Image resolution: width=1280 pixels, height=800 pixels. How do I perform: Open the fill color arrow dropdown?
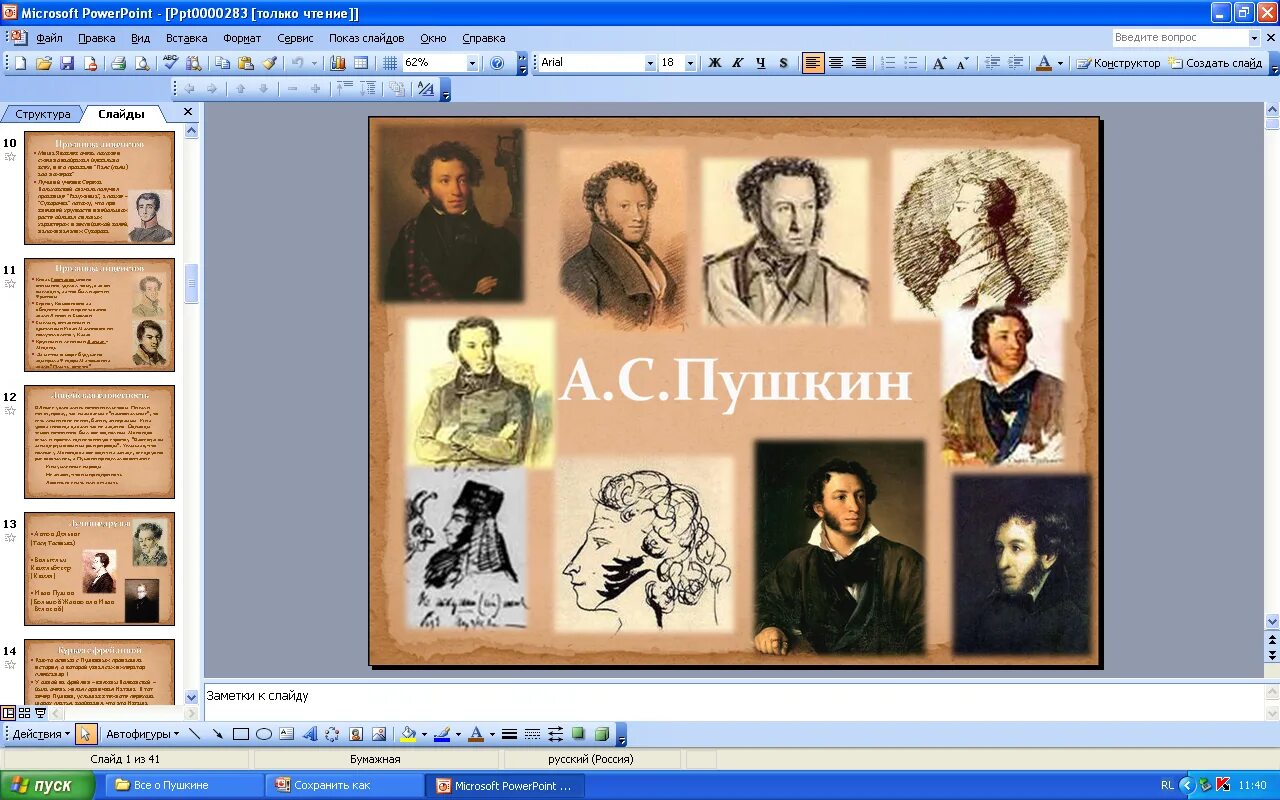424,734
